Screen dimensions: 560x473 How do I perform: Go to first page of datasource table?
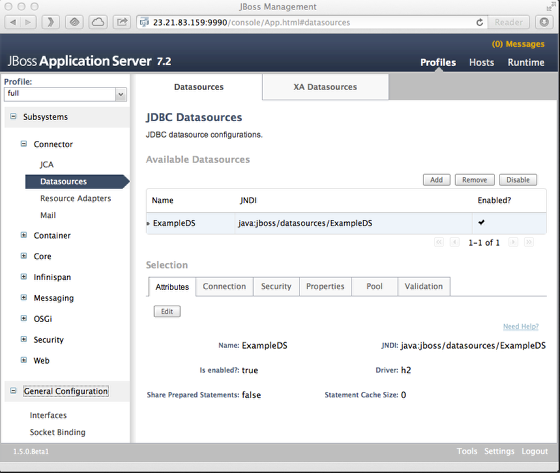tap(439, 242)
